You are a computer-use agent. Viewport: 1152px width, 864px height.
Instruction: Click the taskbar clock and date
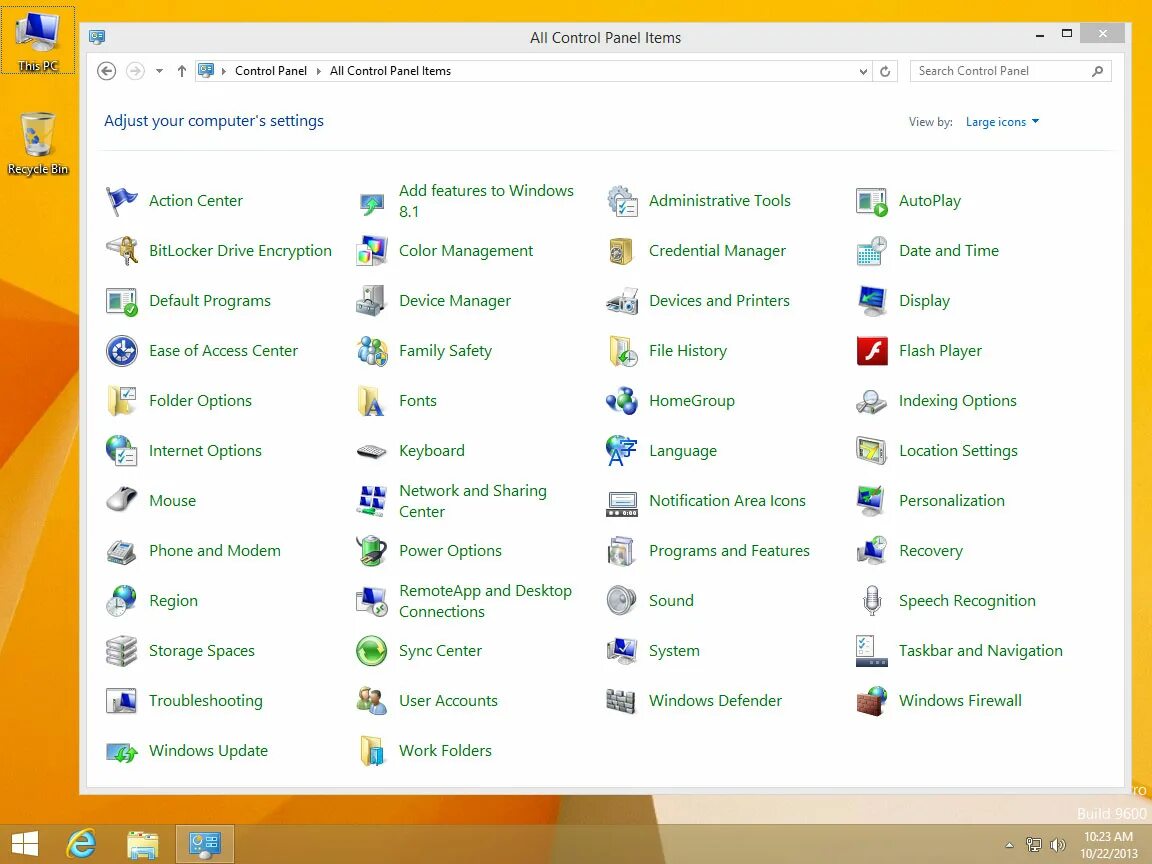(x=1109, y=845)
